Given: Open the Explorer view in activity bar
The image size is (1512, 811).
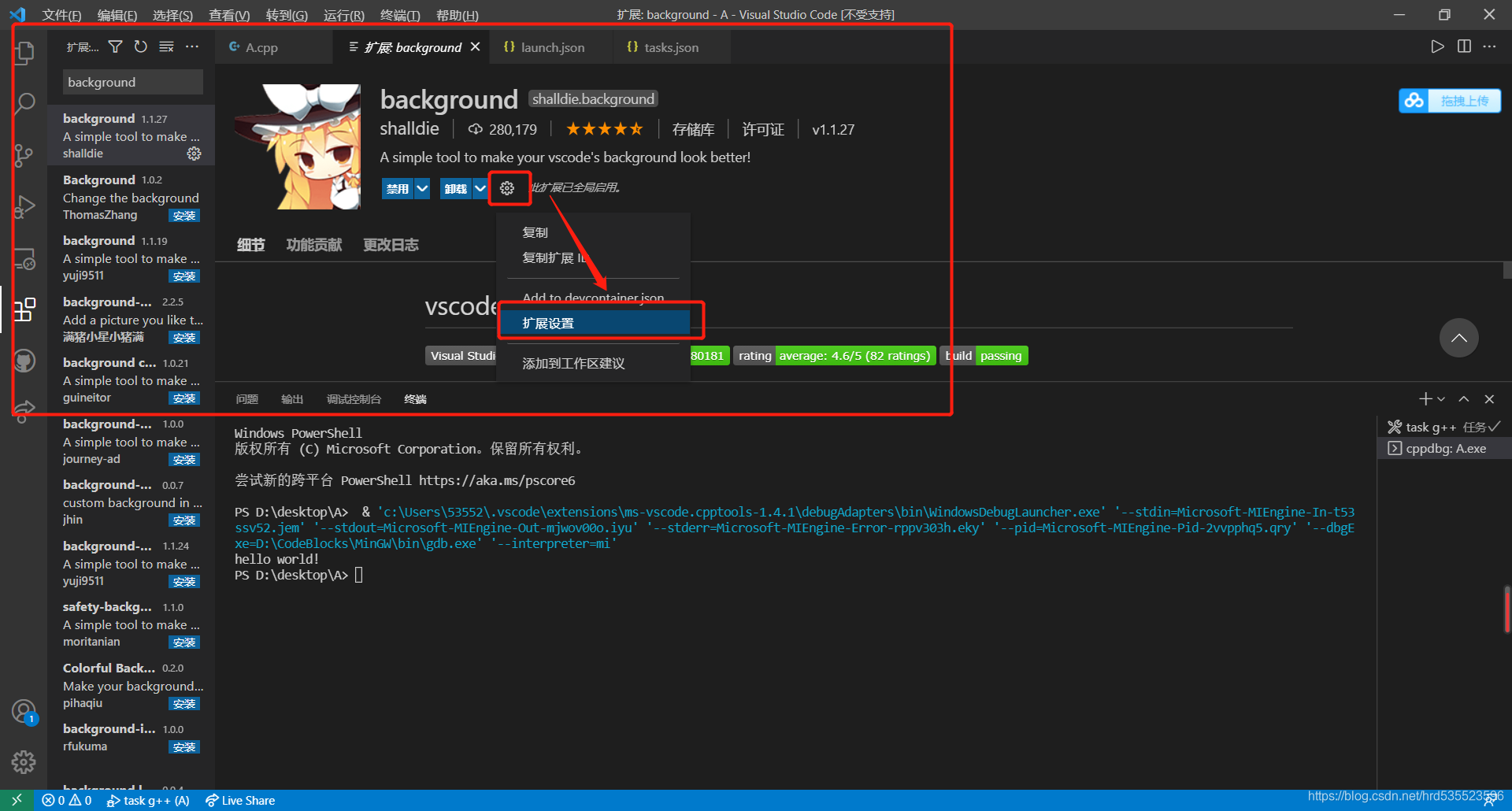Looking at the screenshot, I should pyautogui.click(x=25, y=52).
